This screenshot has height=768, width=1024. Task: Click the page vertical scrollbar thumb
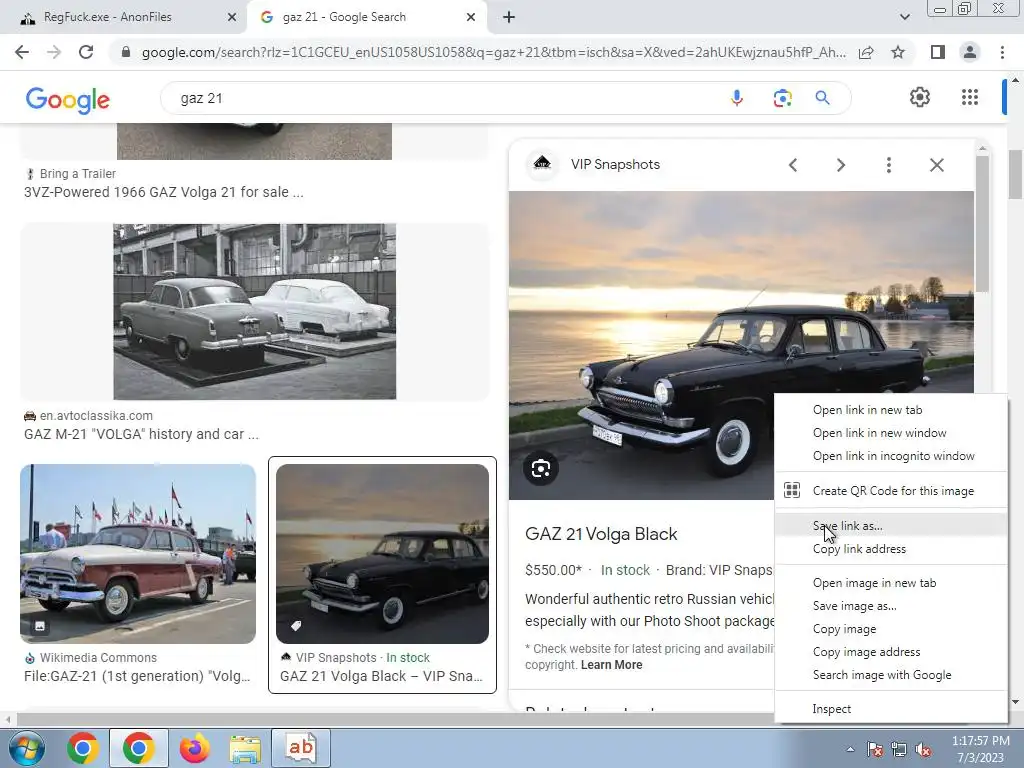click(1015, 174)
